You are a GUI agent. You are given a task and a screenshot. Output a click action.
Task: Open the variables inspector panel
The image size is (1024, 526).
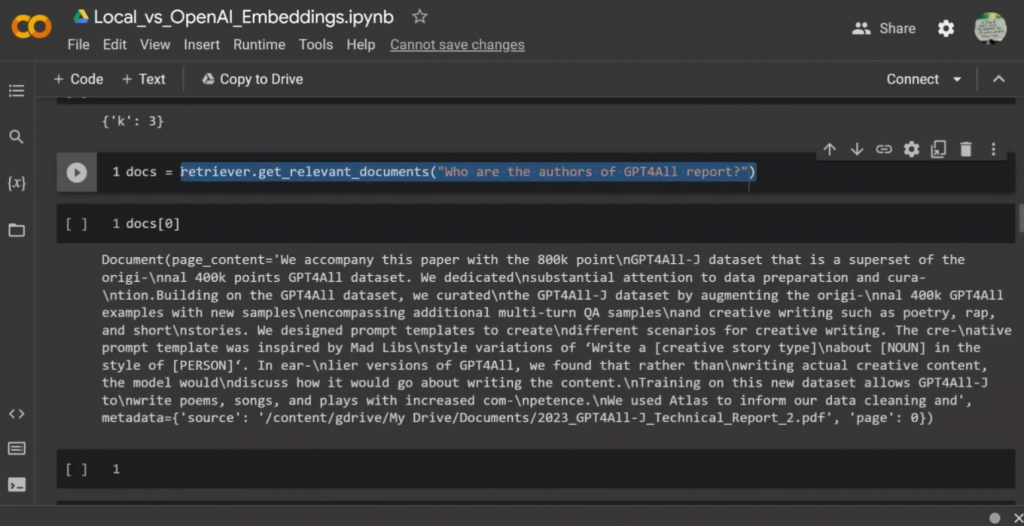pos(16,184)
